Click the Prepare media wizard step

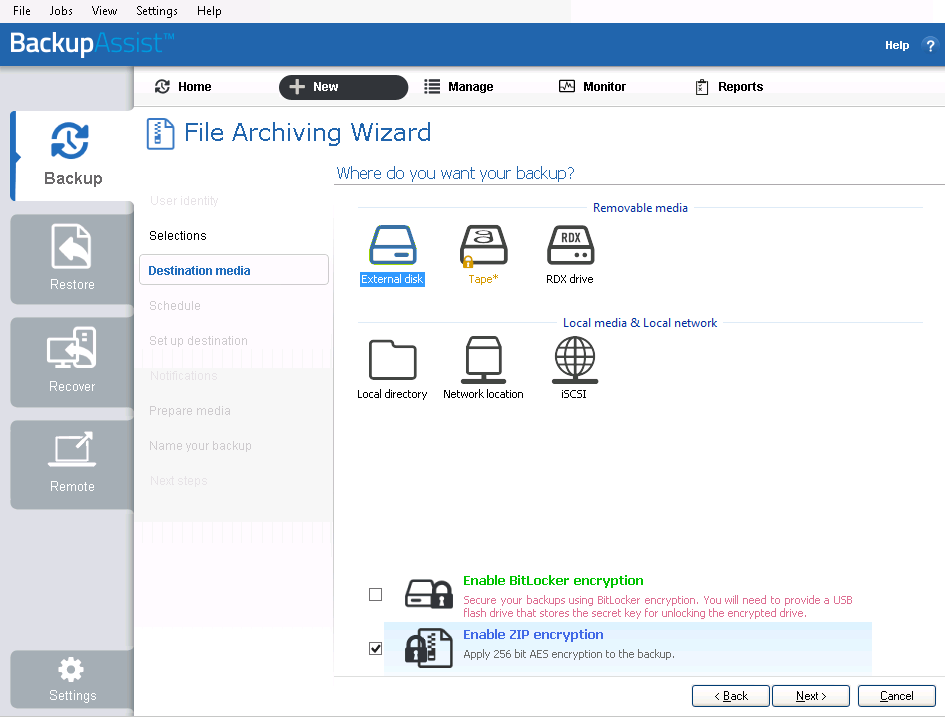coord(190,410)
